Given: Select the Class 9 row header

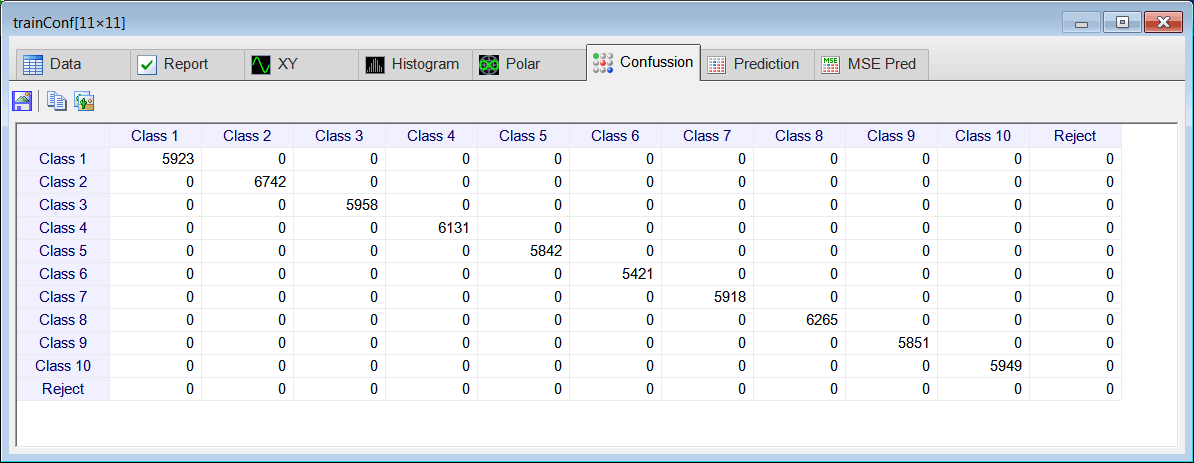Looking at the screenshot, I should coord(63,343).
